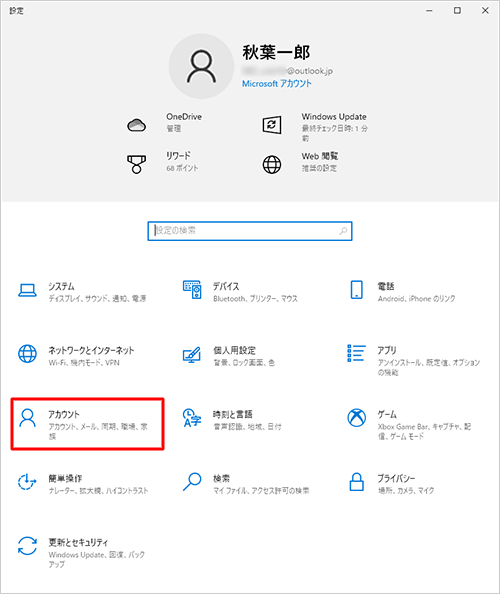Screen dimensions: 500x594
Task: Open the 更新とセキュリティ label
Action: [78, 542]
